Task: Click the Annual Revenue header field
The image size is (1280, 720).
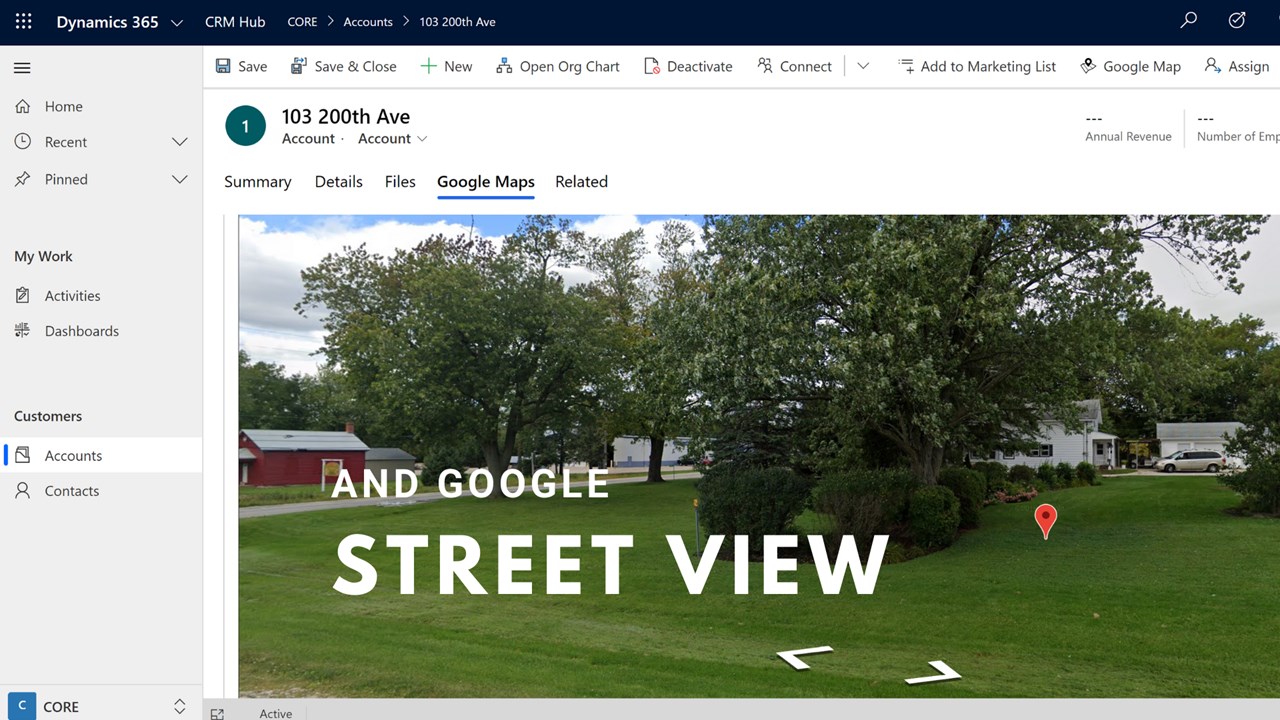Action: click(x=1128, y=127)
